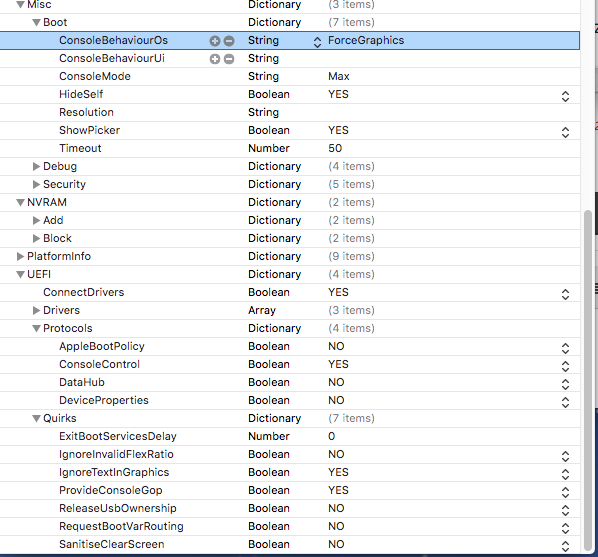Screen dimensions: 598x557
Task: Edit the ForceGraphics value
Action: [366, 40]
